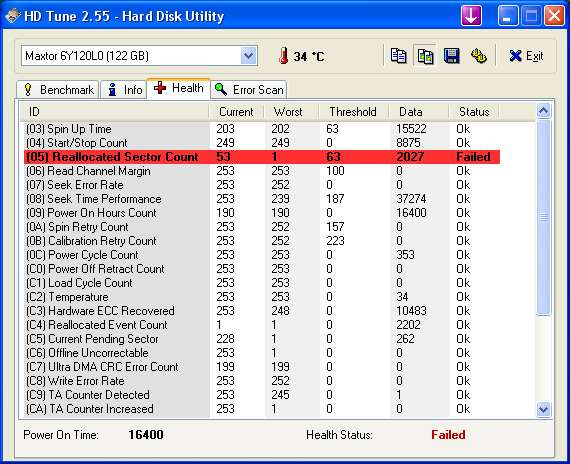Select the (07) Seek Error Rate row
Viewport: 570px width, 464px height.
point(262,185)
